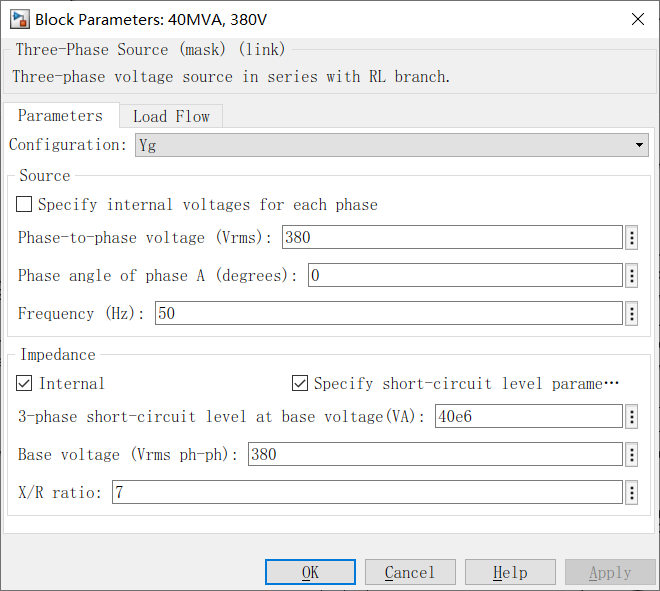Viewport: 660px width, 591px height.
Task: Open options menu beside X/R ratio field
Action: click(x=632, y=492)
